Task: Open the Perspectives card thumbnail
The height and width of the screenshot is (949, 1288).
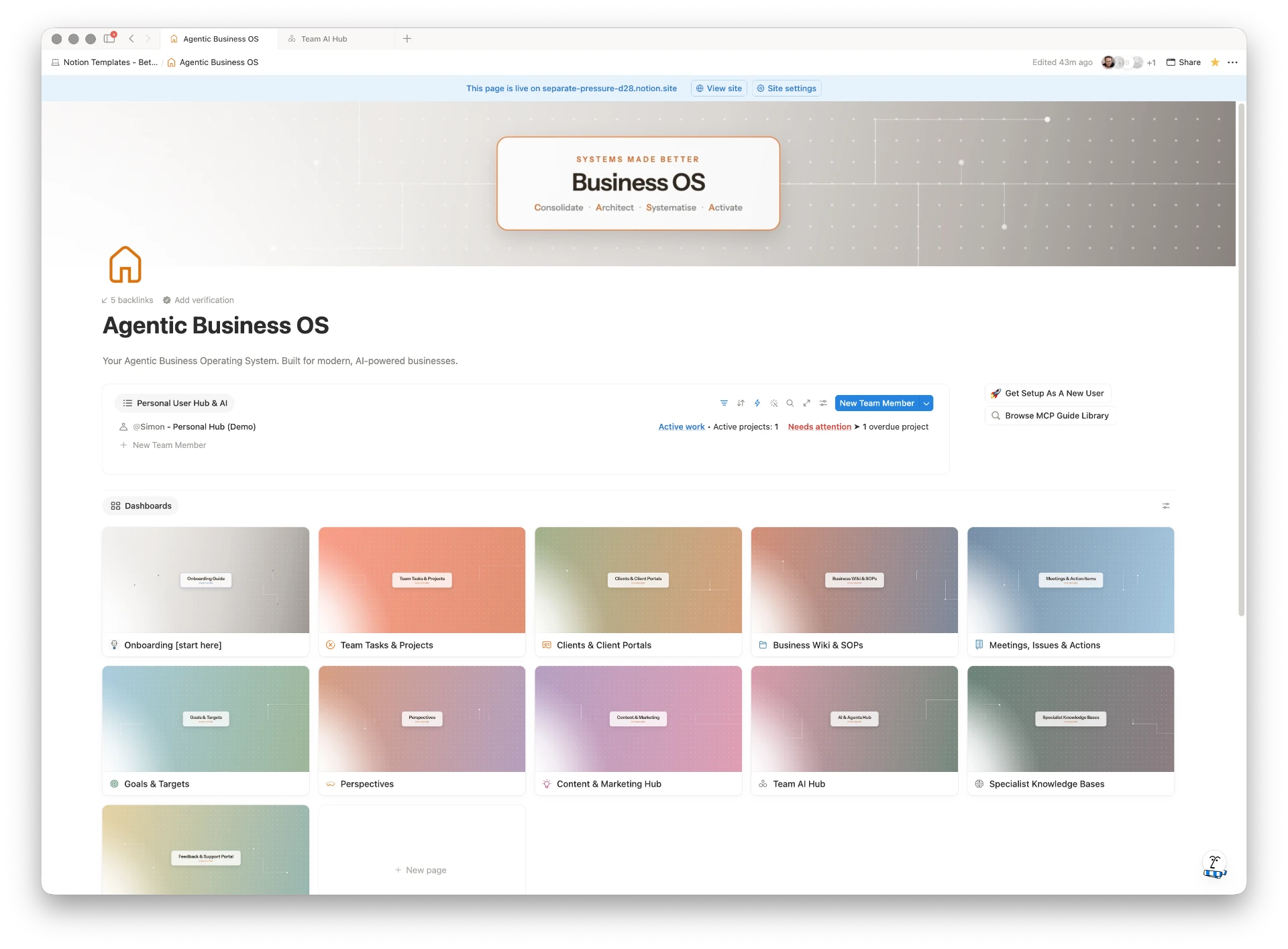Action: click(x=422, y=719)
